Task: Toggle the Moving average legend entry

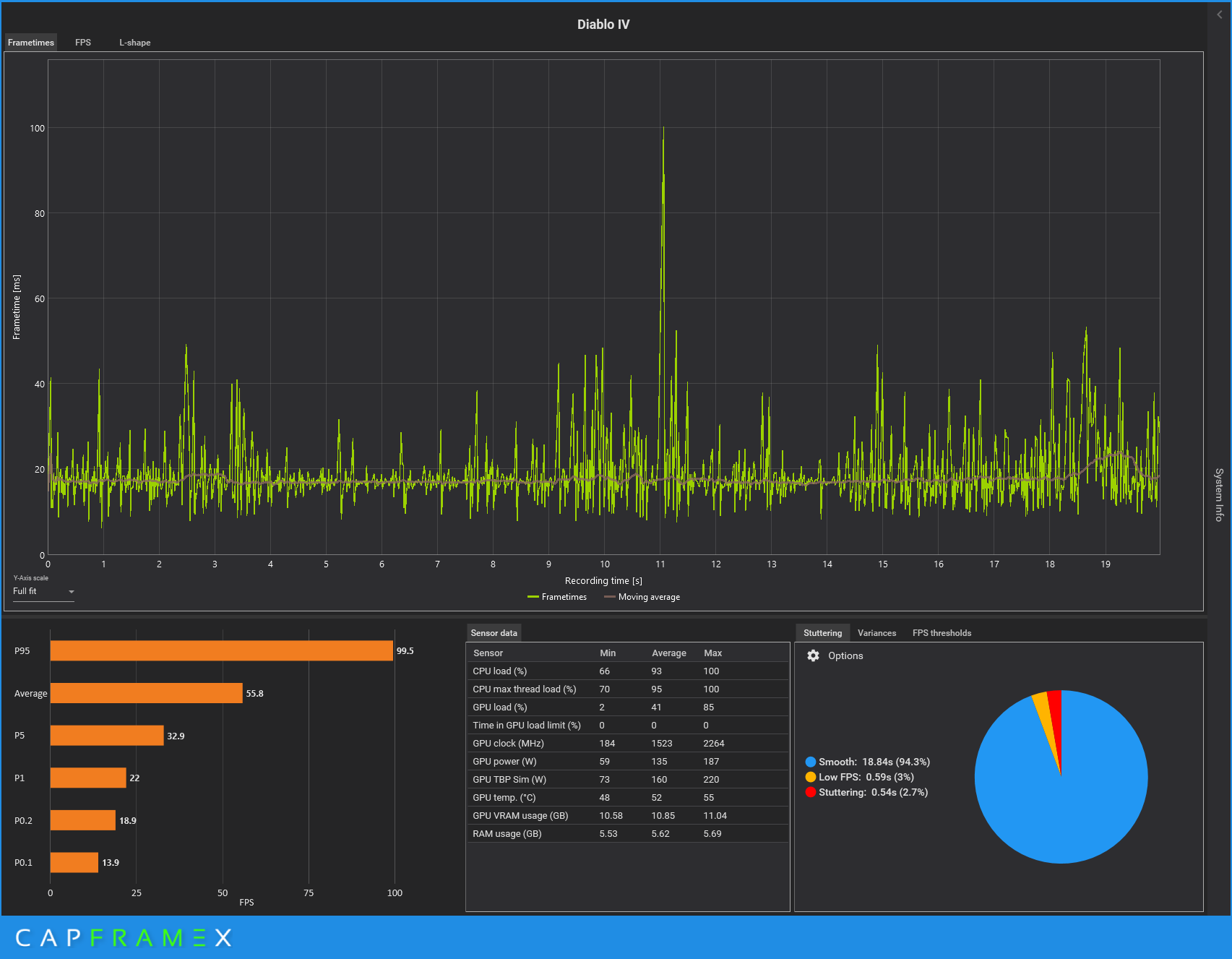Action: 642,597
